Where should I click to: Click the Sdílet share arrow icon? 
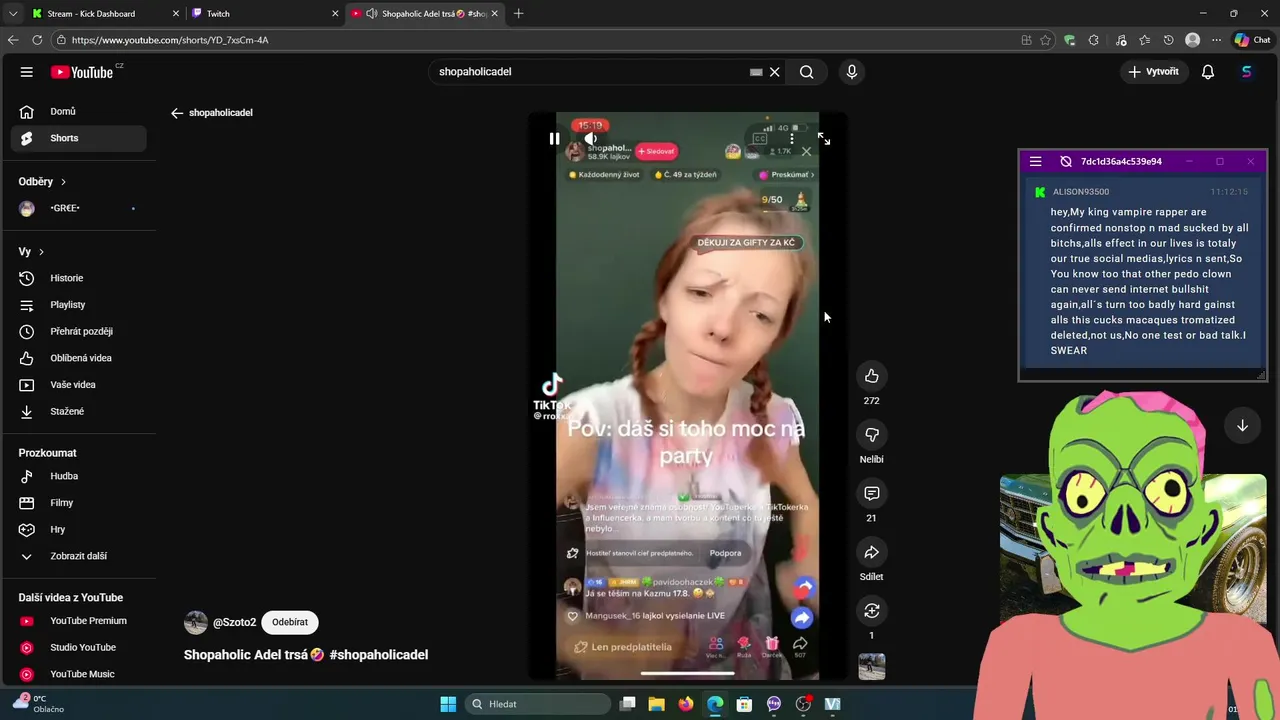pos(871,552)
